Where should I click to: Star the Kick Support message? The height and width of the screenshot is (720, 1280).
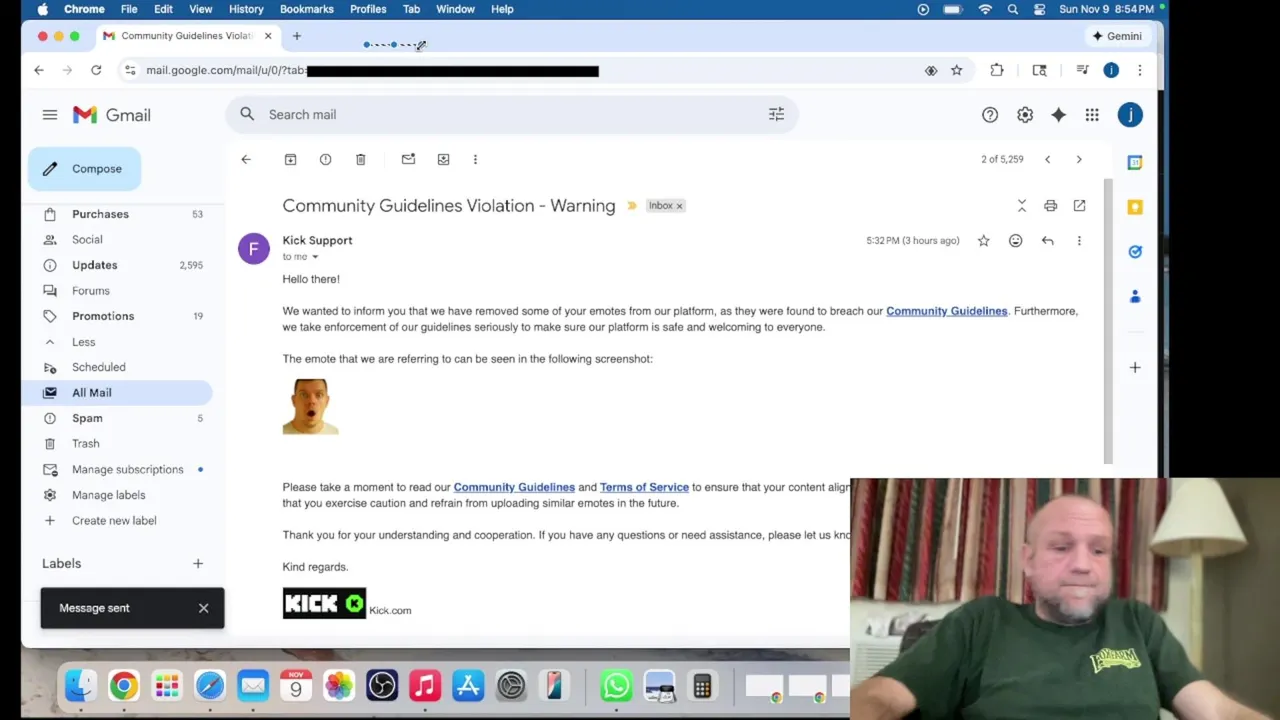pyautogui.click(x=983, y=241)
